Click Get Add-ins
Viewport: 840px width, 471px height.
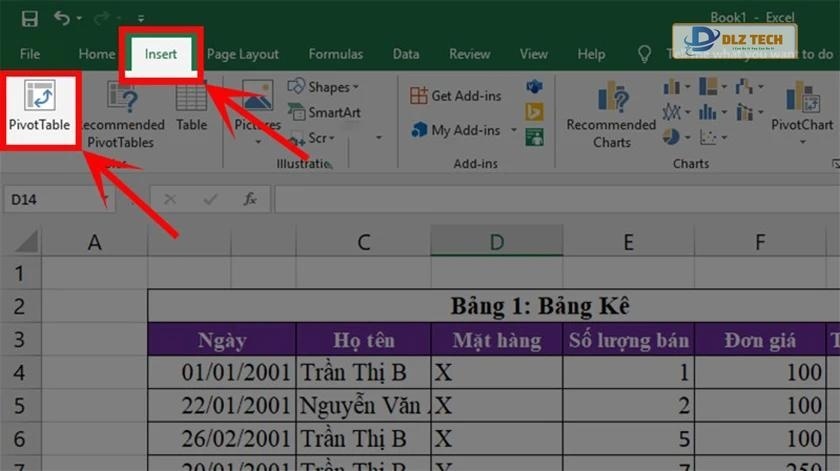(456, 96)
